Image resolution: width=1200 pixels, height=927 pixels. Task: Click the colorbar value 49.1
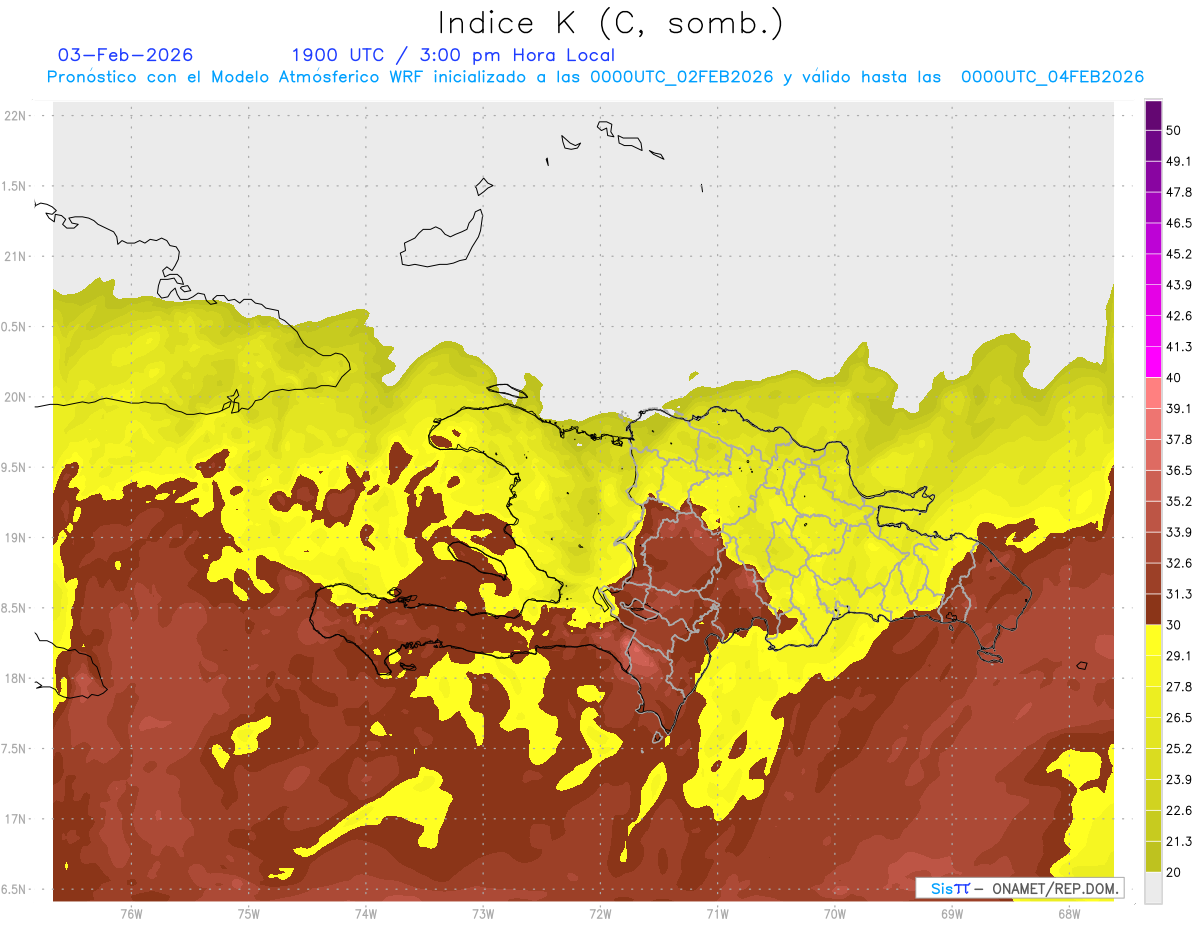point(1179,161)
